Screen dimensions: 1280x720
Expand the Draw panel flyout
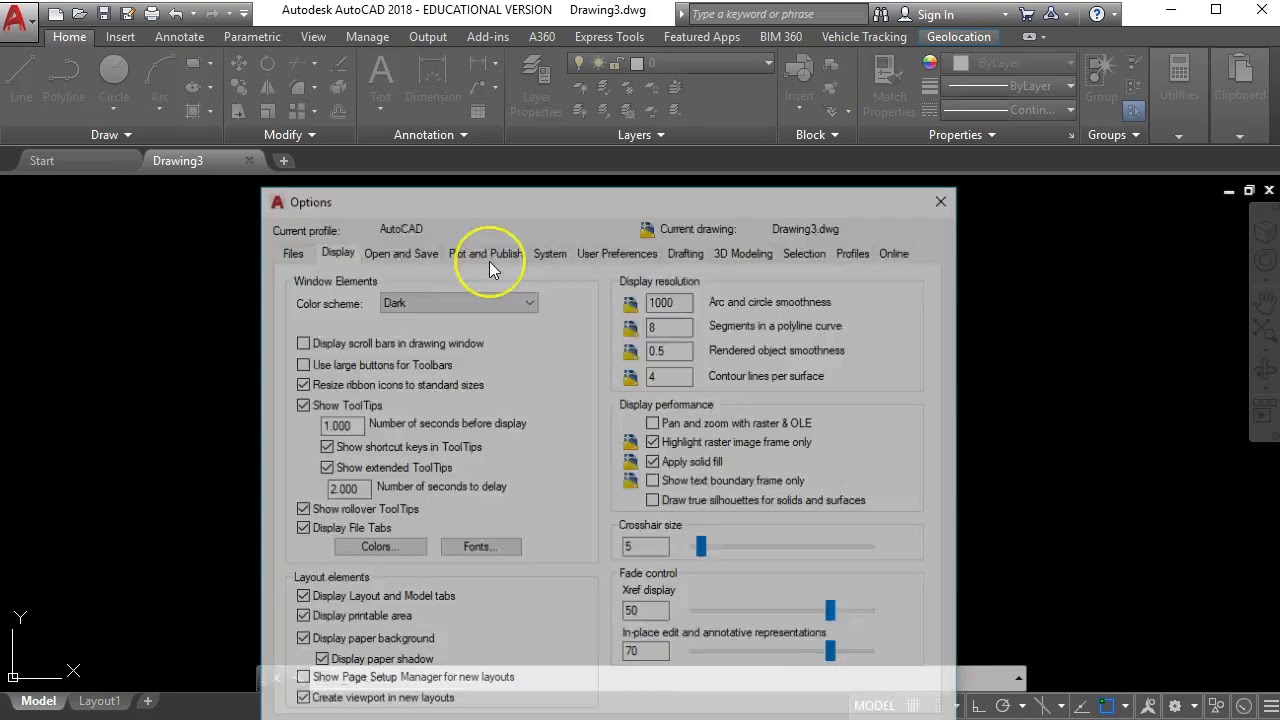point(110,134)
